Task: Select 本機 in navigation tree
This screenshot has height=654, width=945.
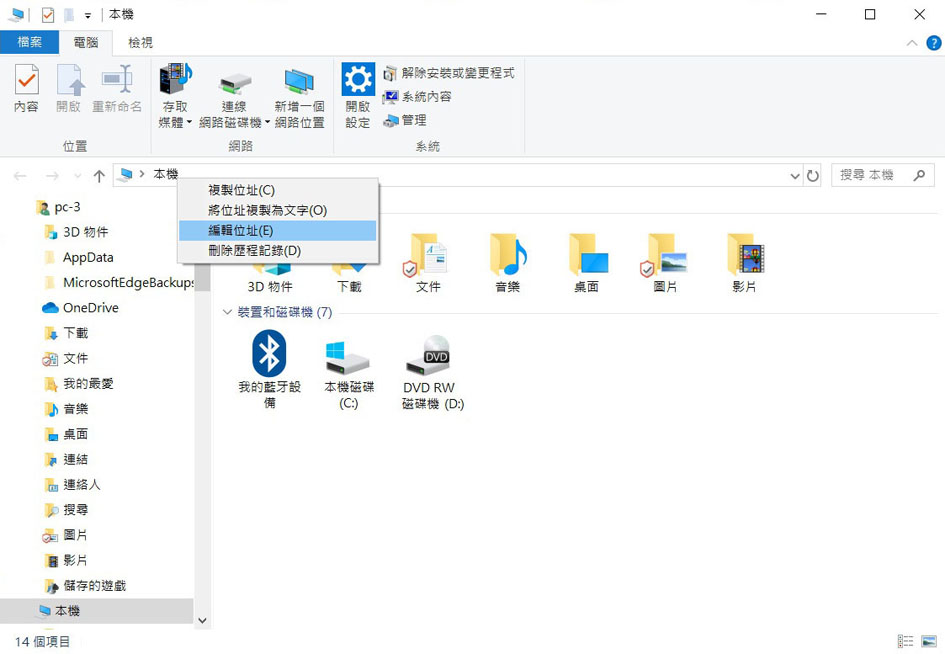Action: pyautogui.click(x=96, y=611)
